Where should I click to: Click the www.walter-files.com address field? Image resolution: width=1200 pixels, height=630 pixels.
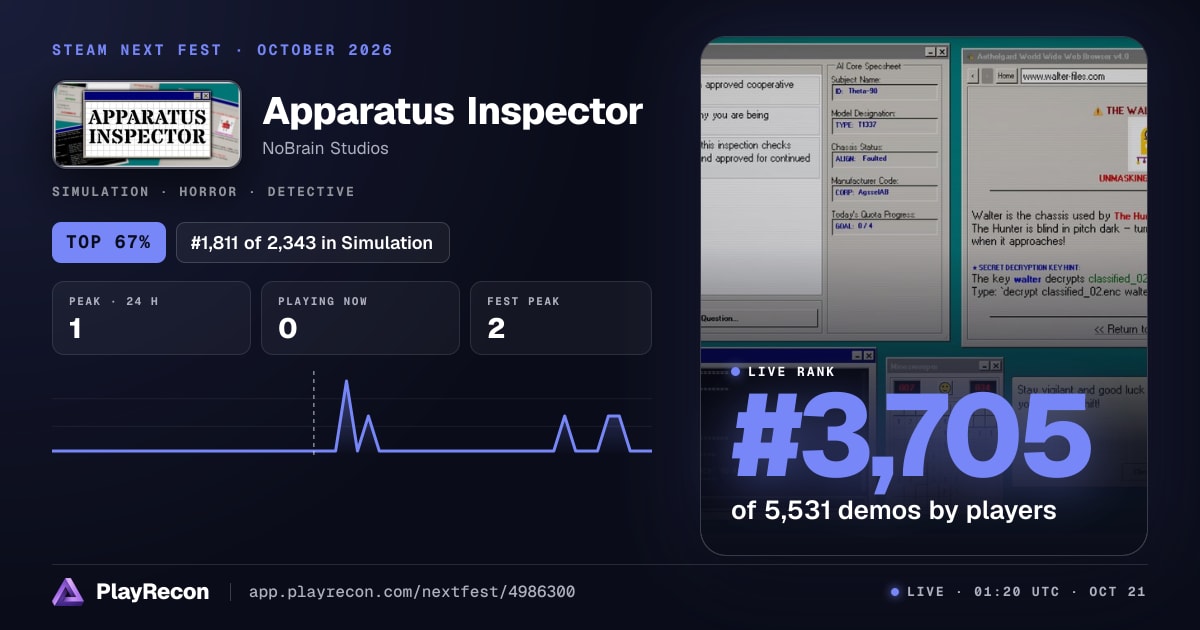pos(1085,76)
